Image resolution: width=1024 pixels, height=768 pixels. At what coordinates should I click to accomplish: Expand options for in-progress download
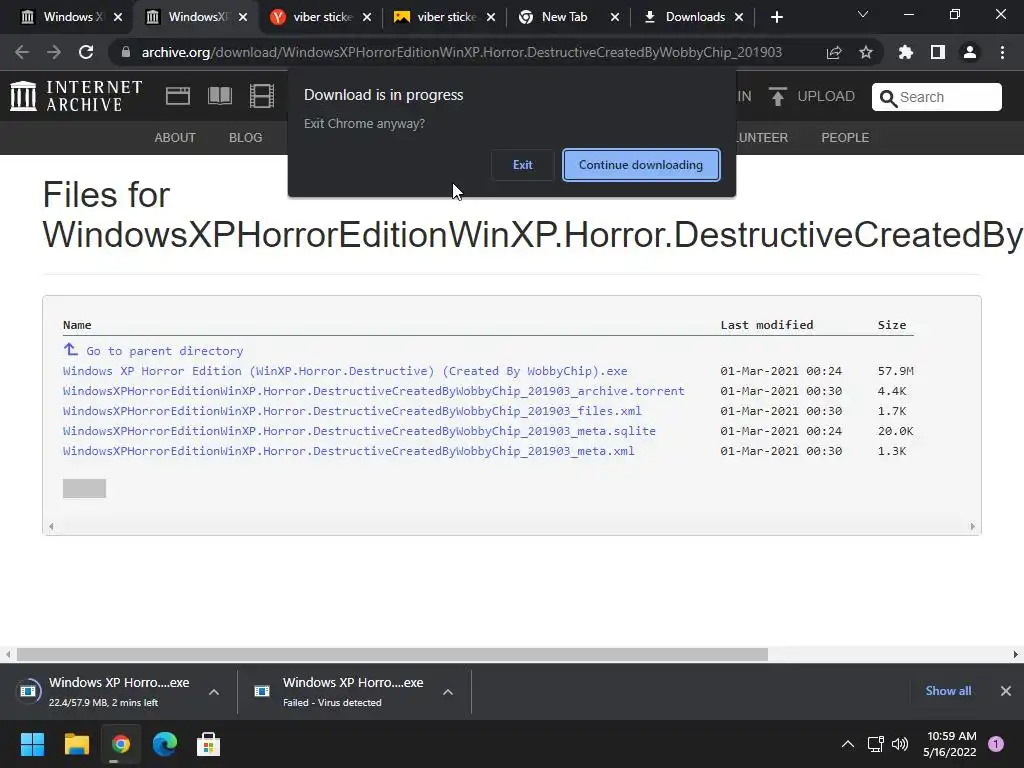214,692
